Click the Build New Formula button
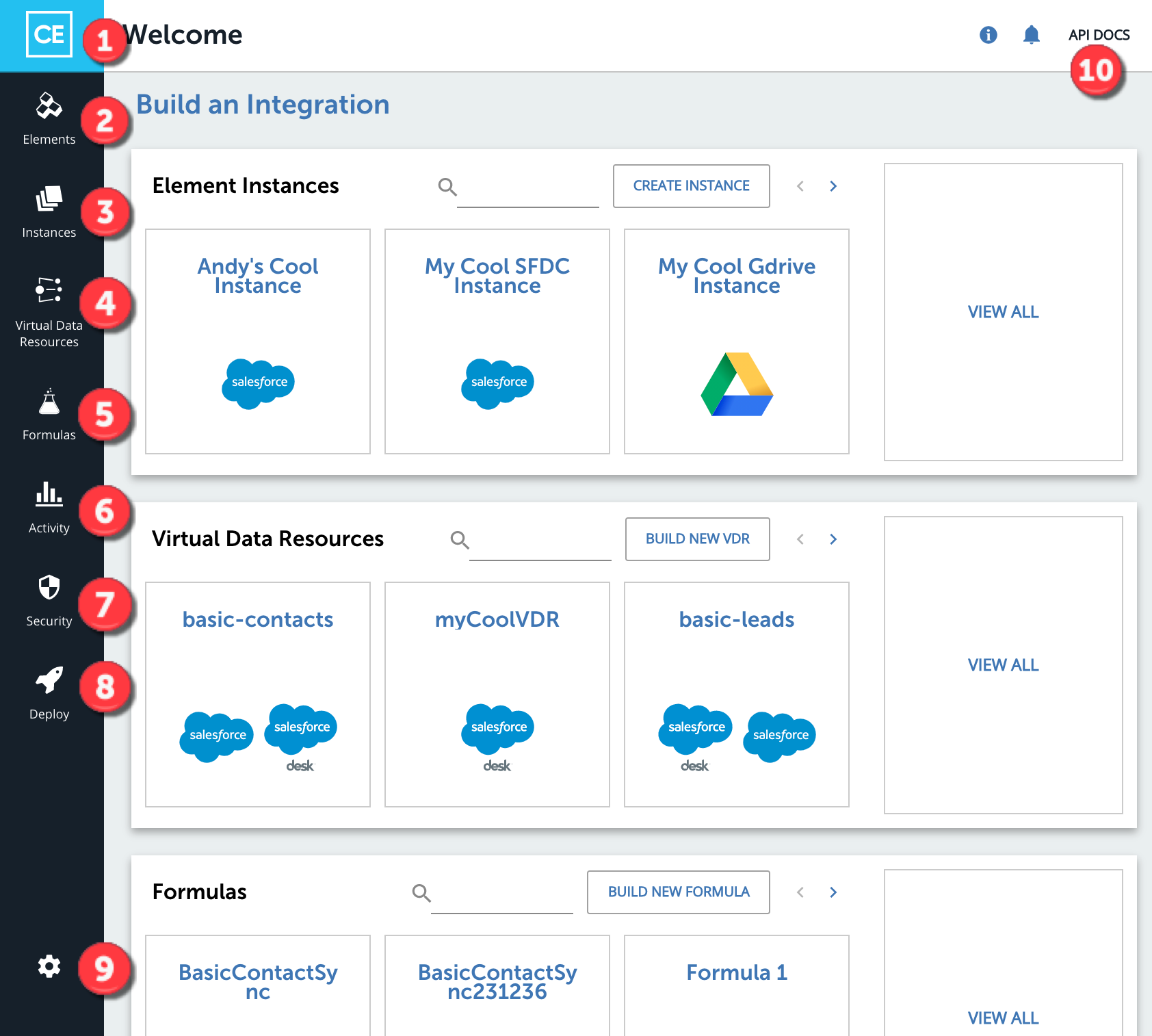The height and width of the screenshot is (1036, 1152). point(679,892)
